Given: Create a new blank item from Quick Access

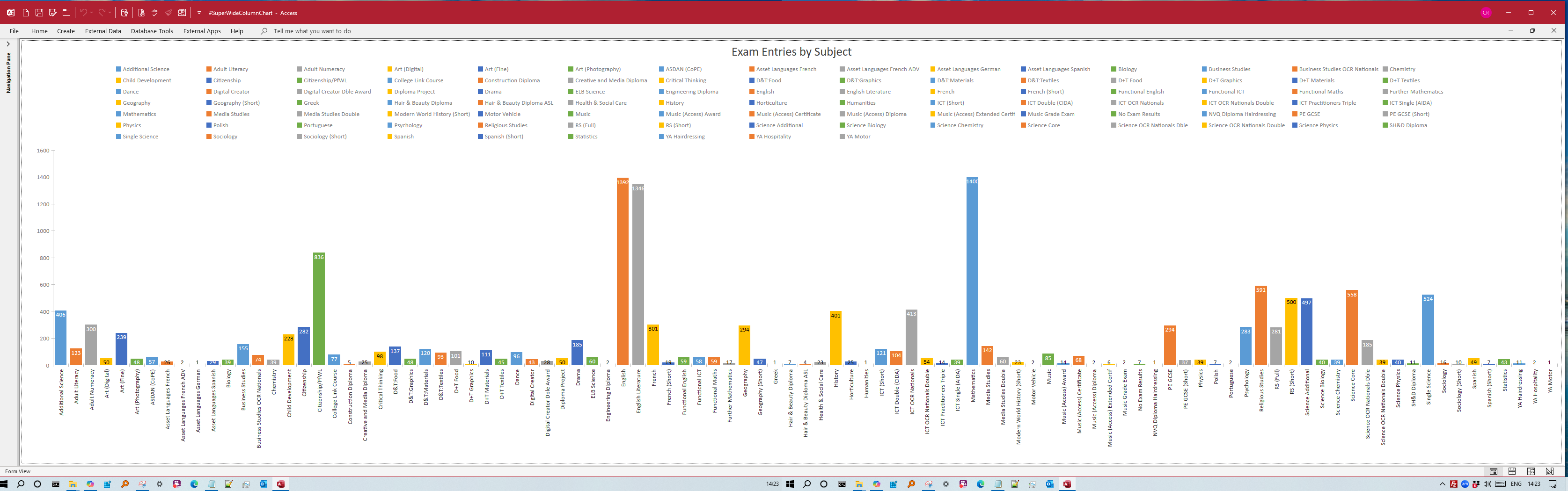Looking at the screenshot, I should tap(26, 12).
